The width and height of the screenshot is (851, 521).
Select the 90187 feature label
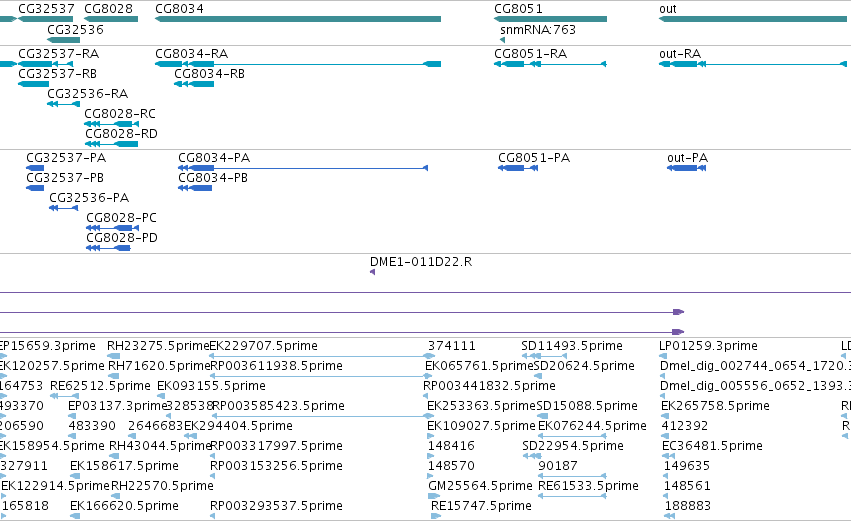[558, 466]
